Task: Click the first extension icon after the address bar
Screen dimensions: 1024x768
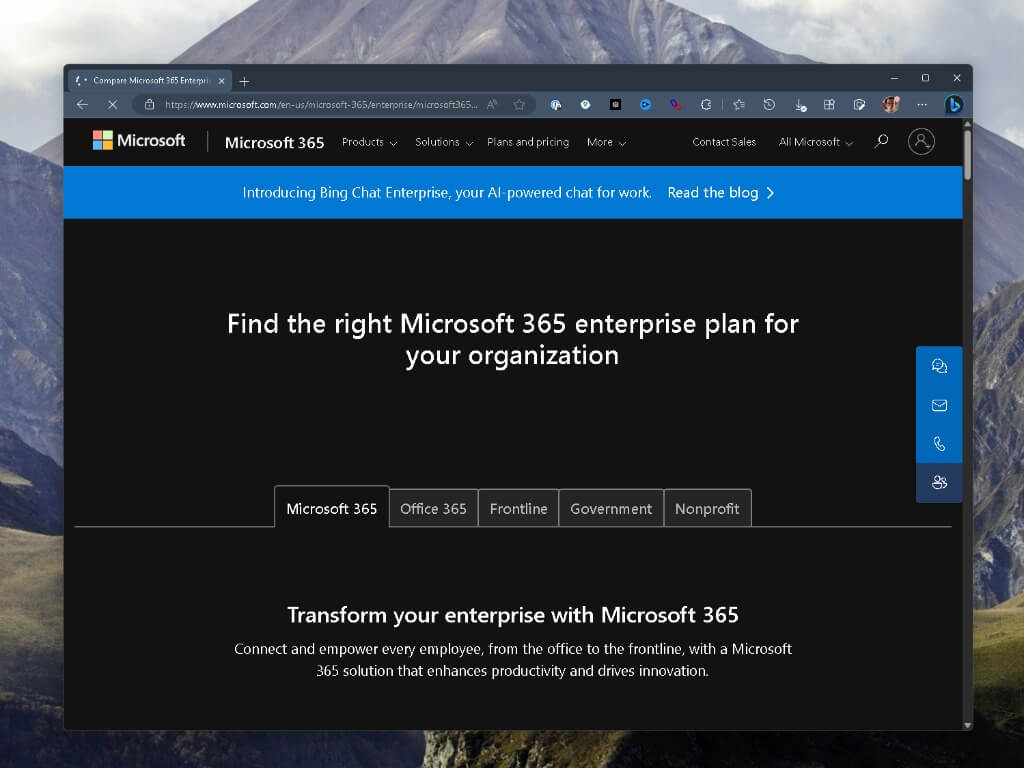Action: [556, 104]
